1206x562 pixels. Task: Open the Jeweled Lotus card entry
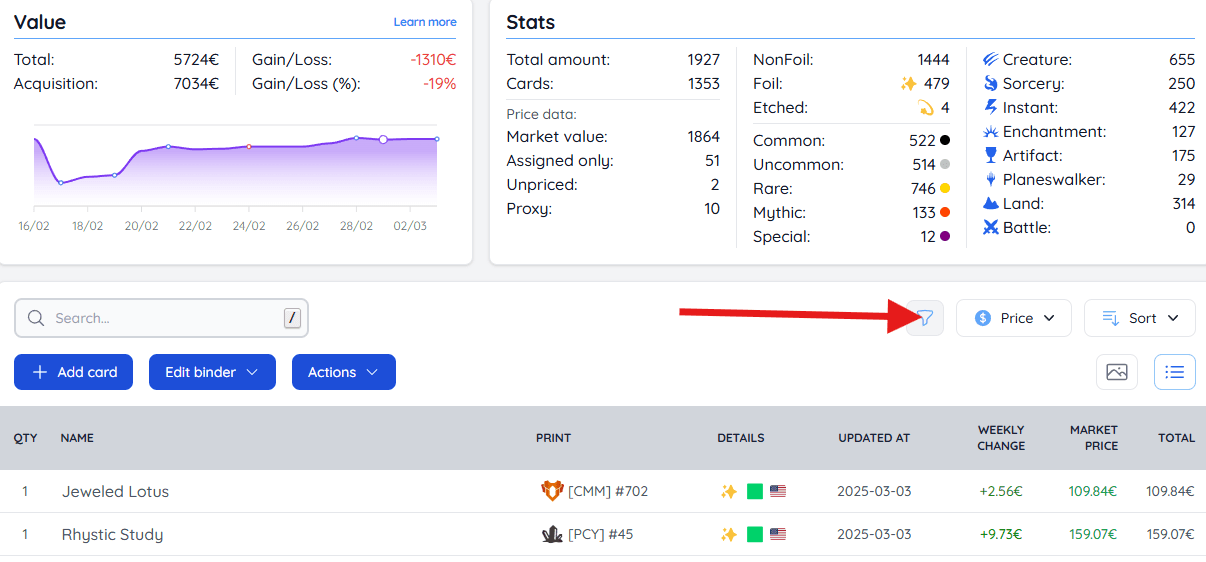point(115,491)
